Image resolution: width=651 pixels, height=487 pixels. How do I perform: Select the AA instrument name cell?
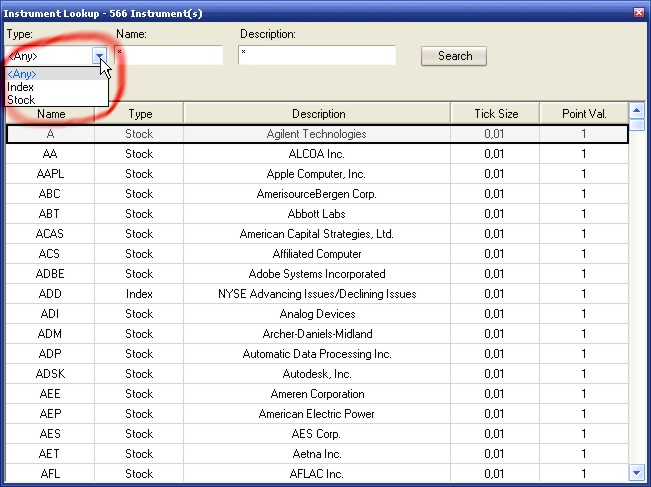[50, 154]
